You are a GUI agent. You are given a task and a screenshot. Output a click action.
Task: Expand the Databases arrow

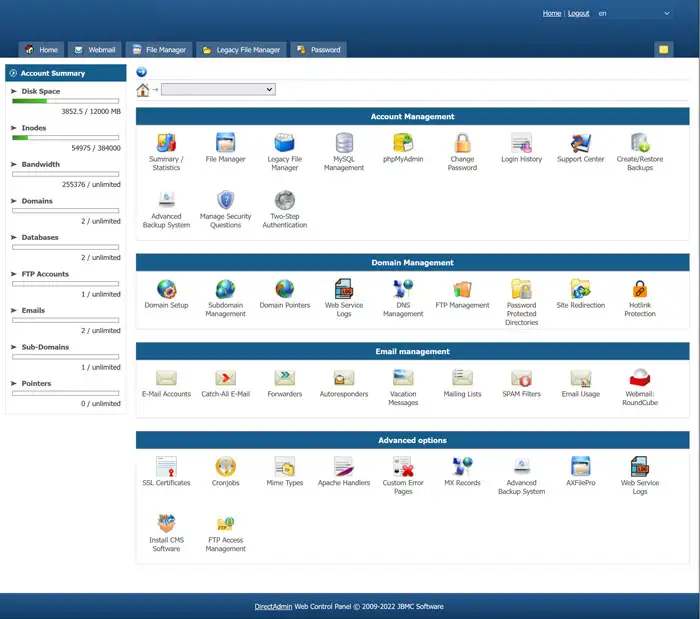pos(14,237)
